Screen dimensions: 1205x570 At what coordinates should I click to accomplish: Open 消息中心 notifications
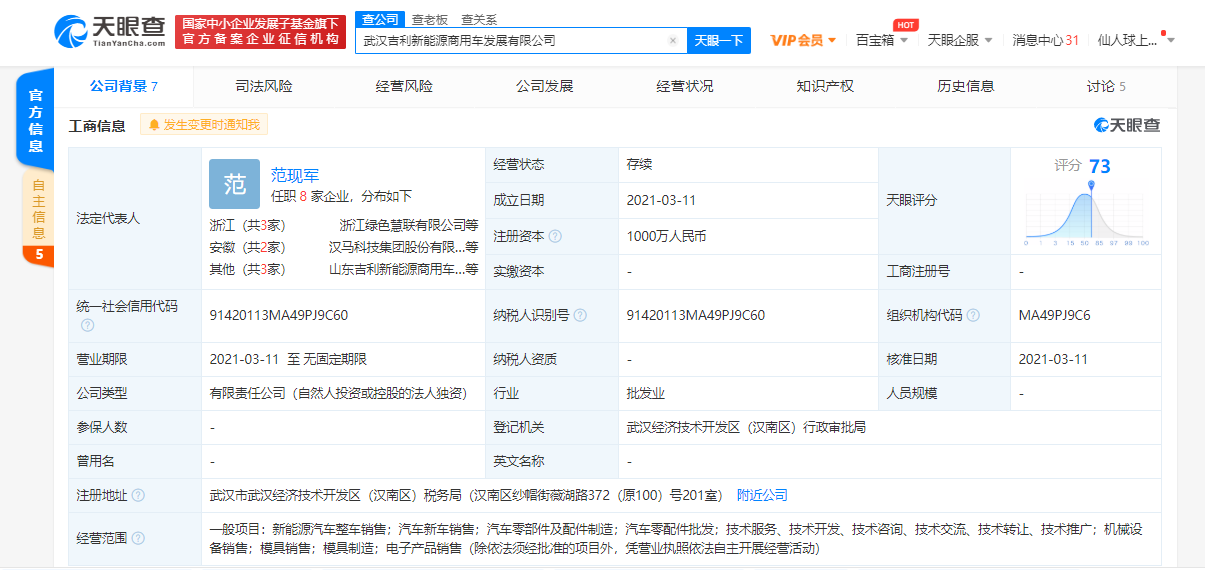pos(1046,40)
